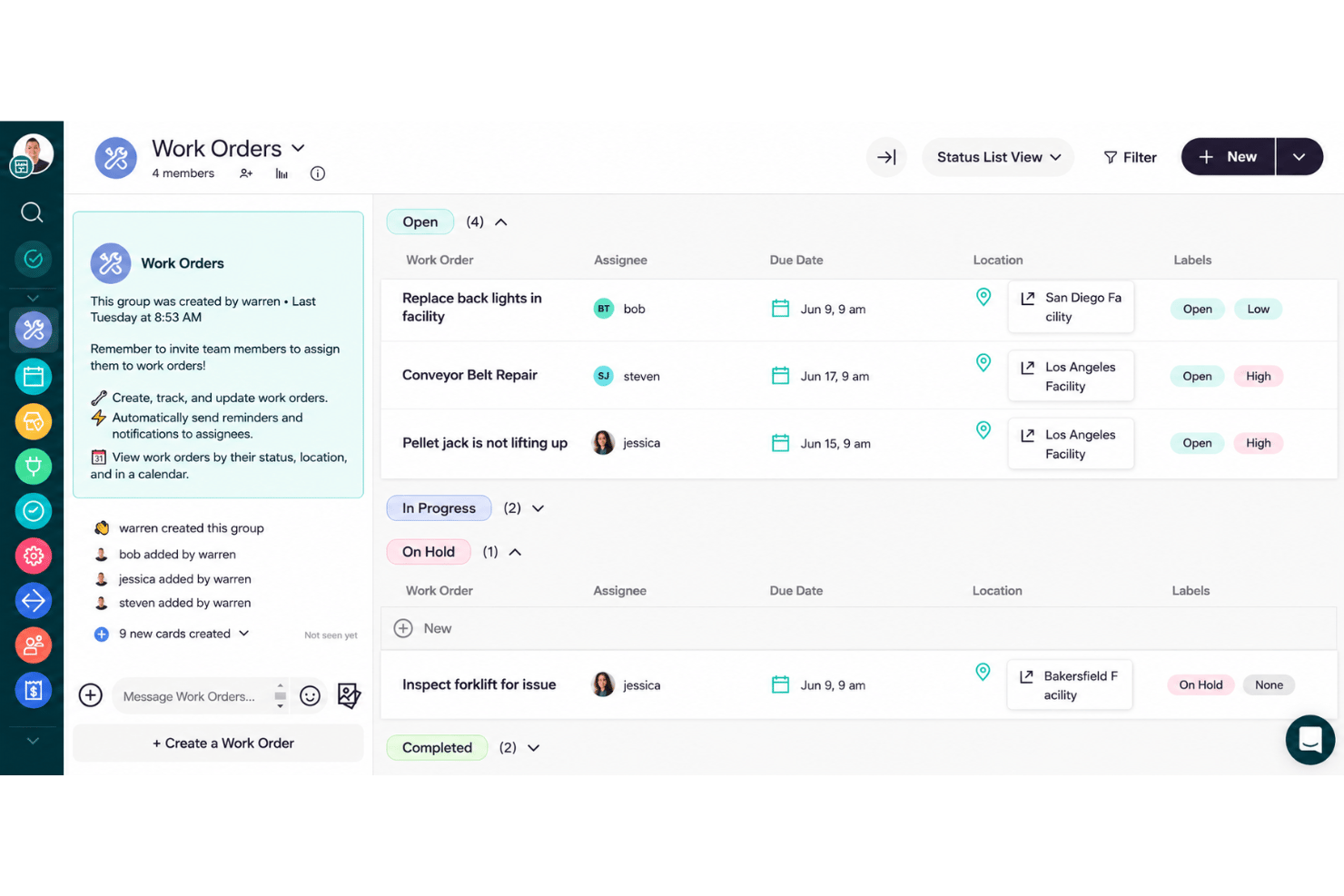Click the None label on forklift row
This screenshot has height=896, width=1344.
coord(1269,684)
